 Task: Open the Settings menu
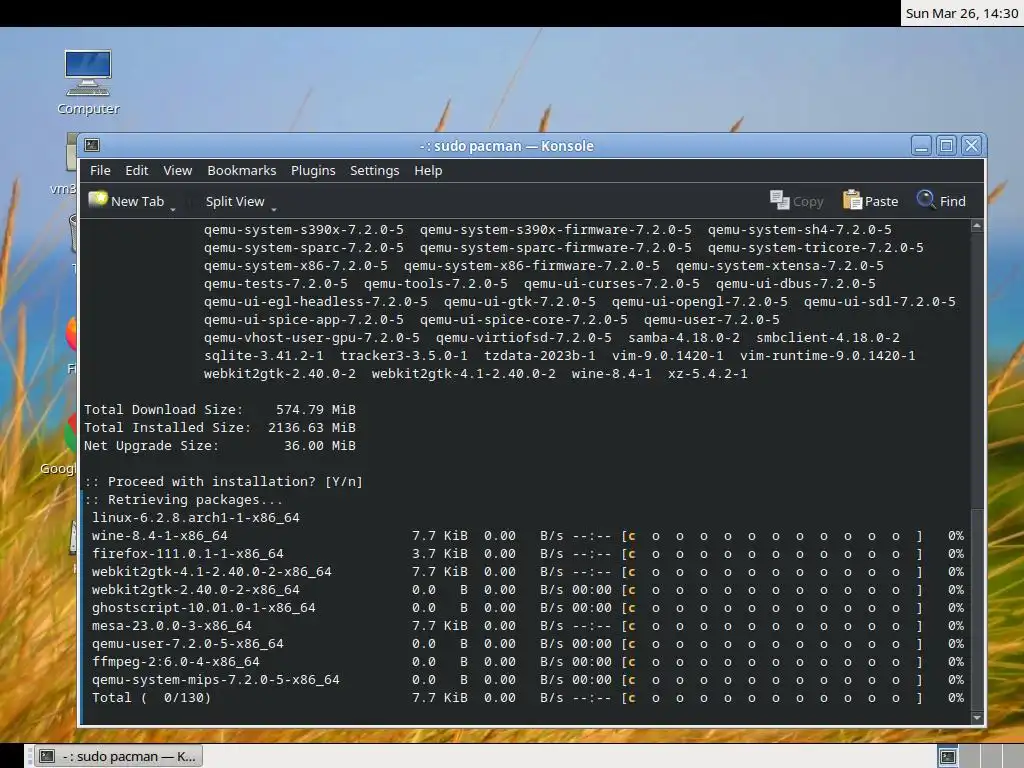374,170
